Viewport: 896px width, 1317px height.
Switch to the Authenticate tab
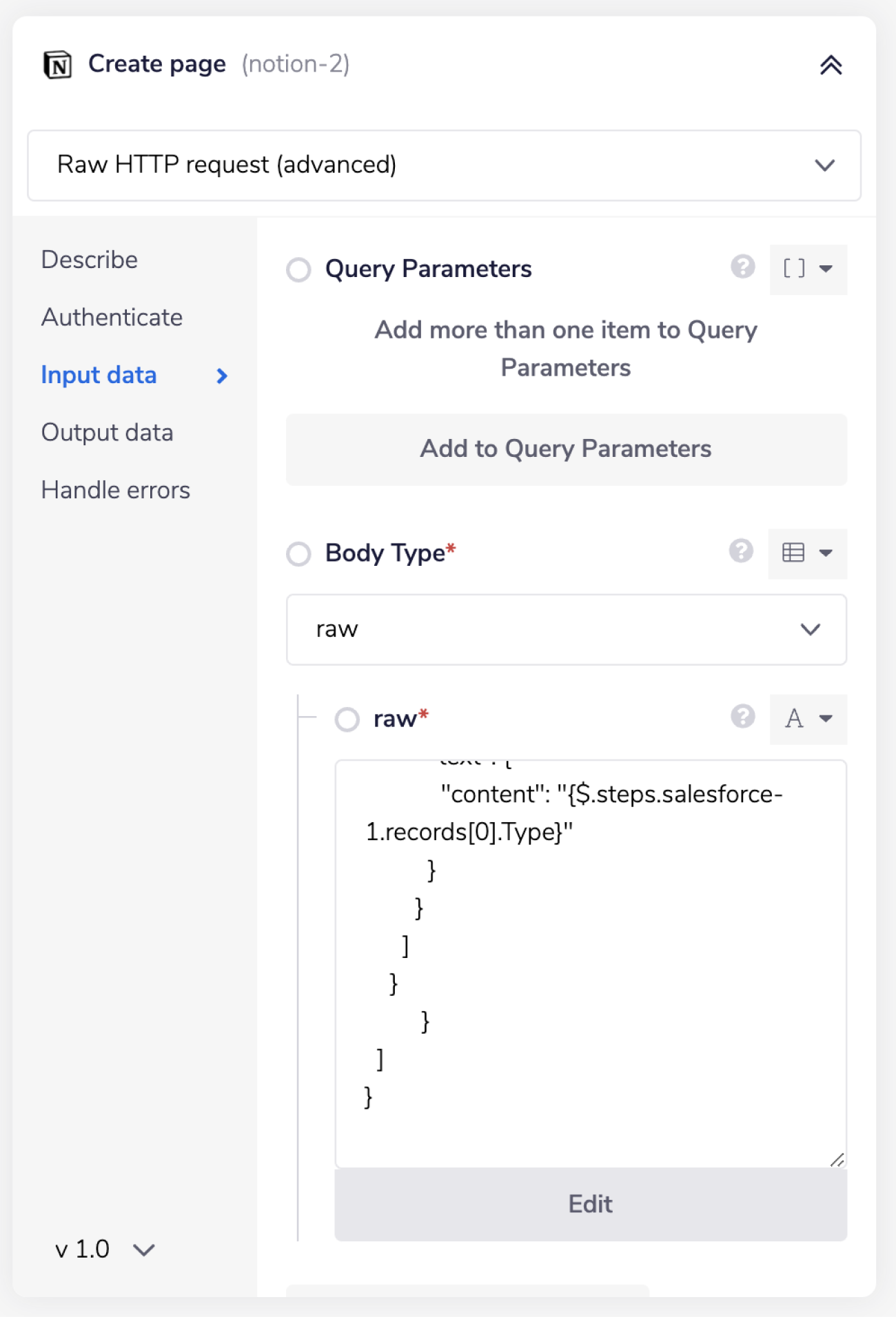(x=112, y=318)
